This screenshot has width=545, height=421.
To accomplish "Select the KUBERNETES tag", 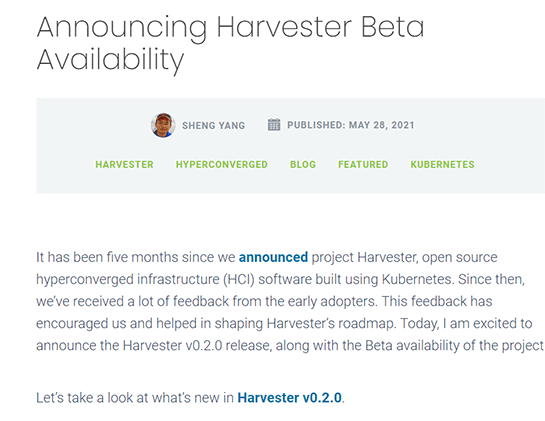I will pyautogui.click(x=442, y=164).
